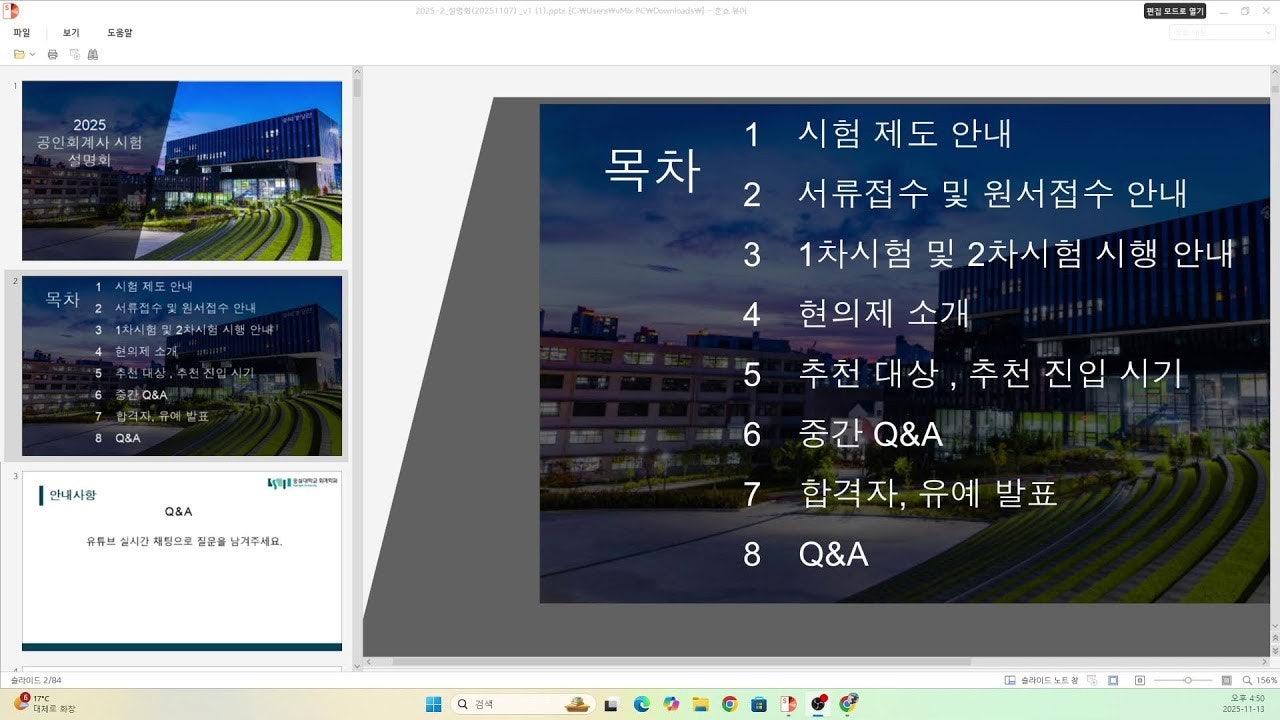The image size is (1280, 720).
Task: Open the 도움말 menu
Action: point(120,32)
